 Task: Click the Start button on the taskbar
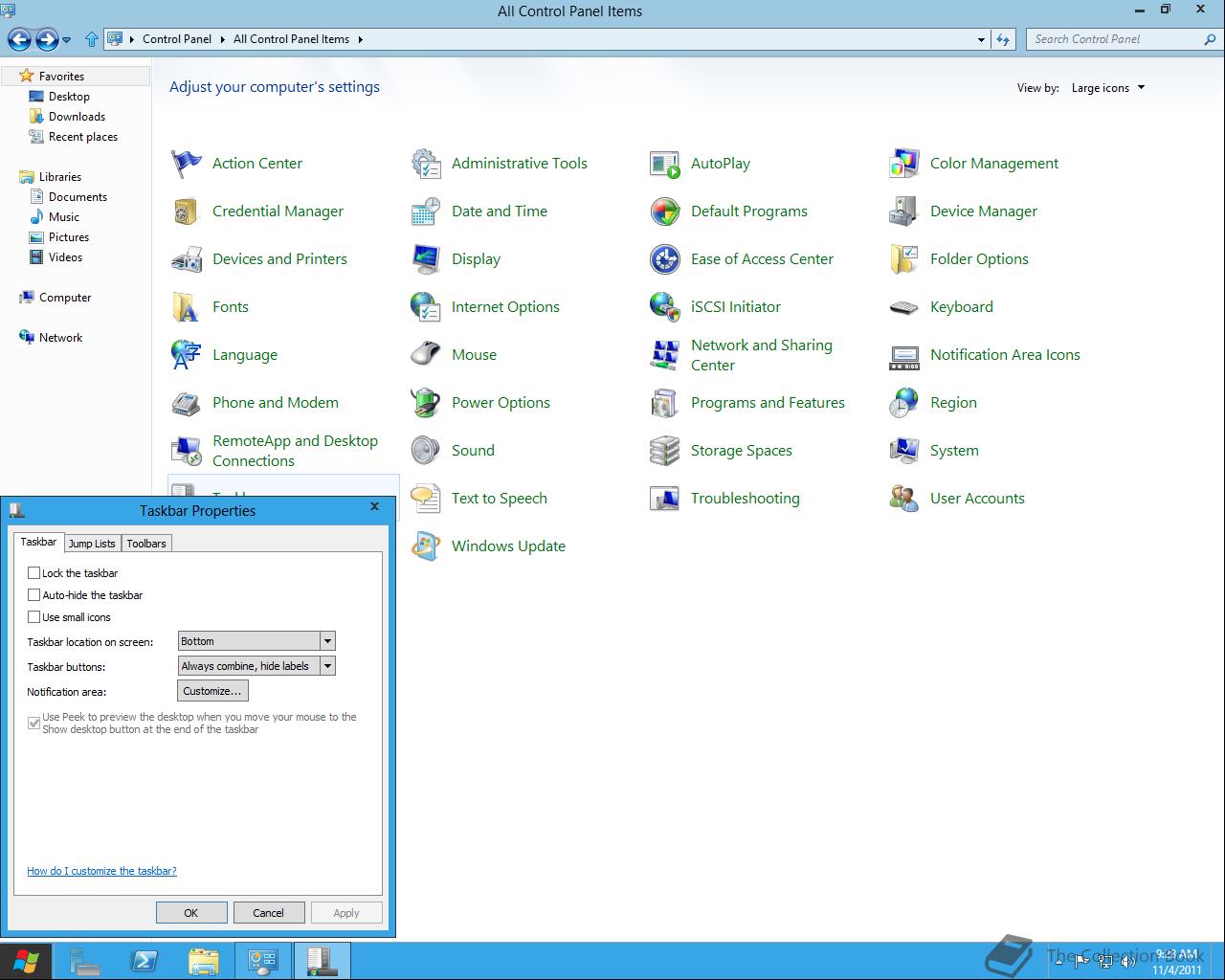[26, 961]
